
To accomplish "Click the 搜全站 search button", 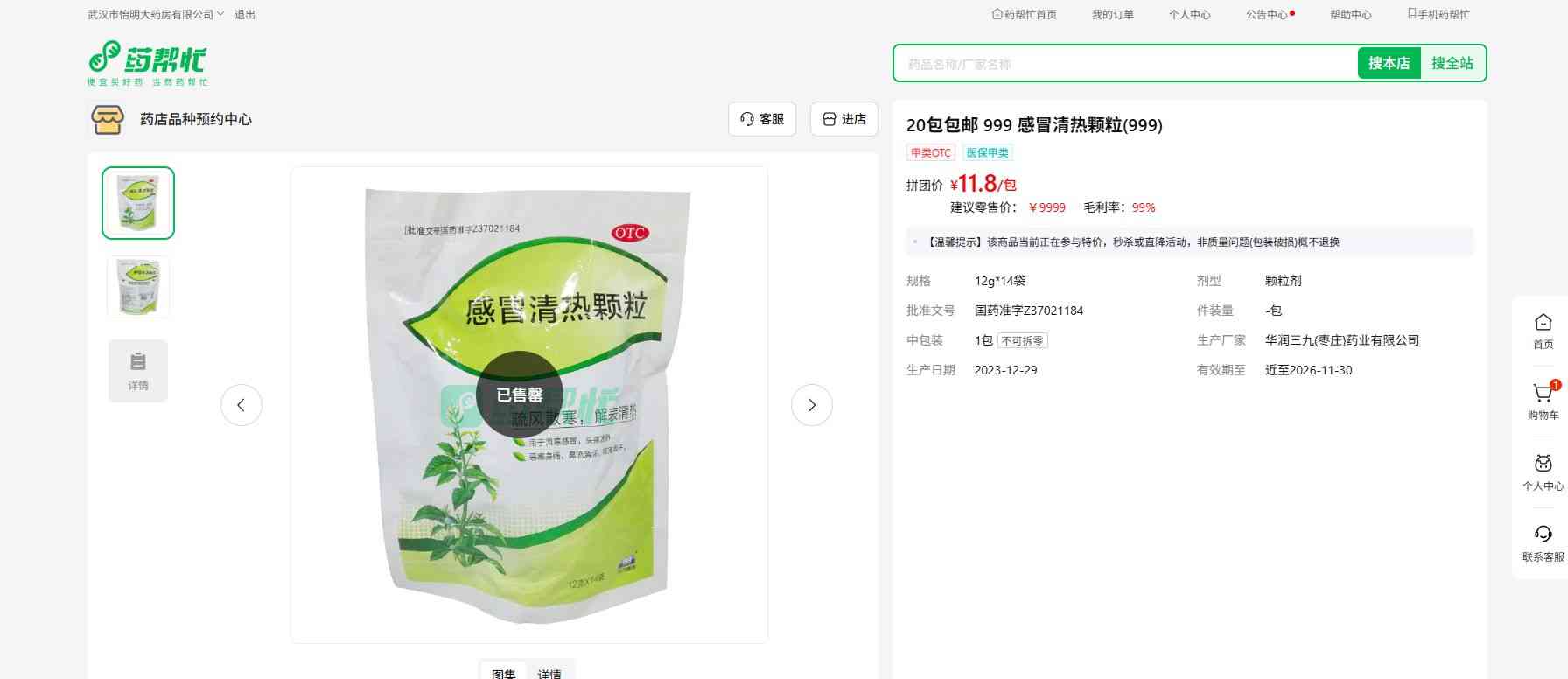I will coord(1452,63).
